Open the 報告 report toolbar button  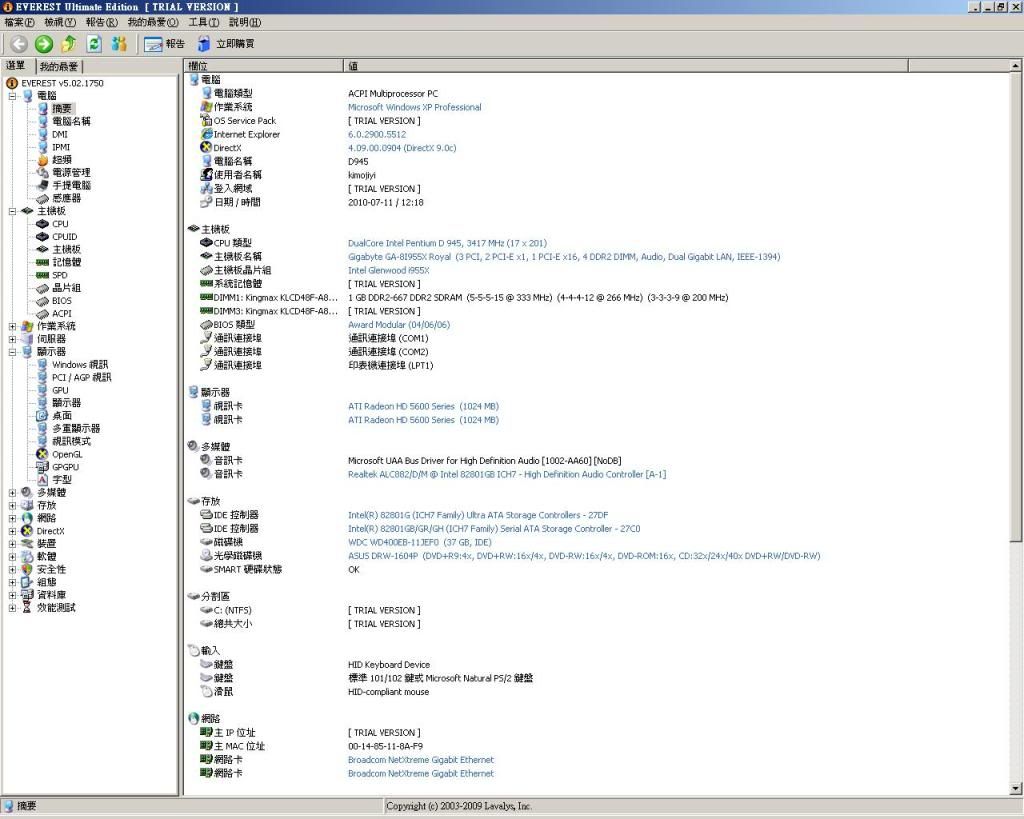pyautogui.click(x=165, y=43)
